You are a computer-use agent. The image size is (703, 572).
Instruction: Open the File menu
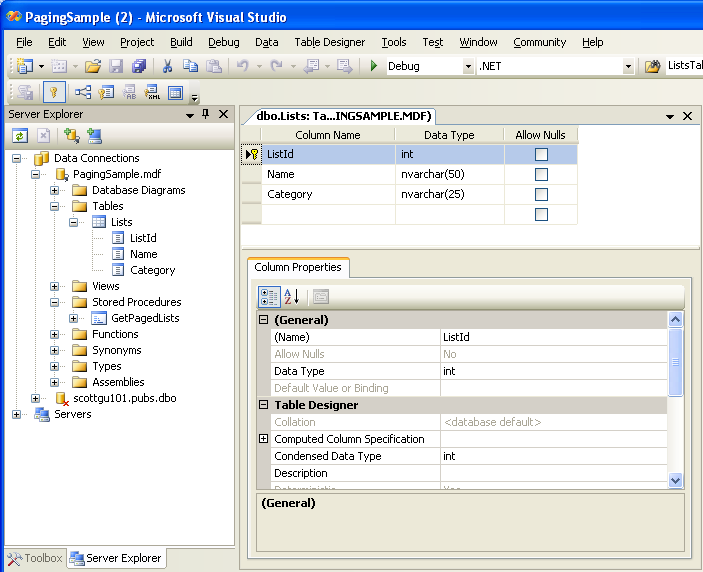click(24, 42)
